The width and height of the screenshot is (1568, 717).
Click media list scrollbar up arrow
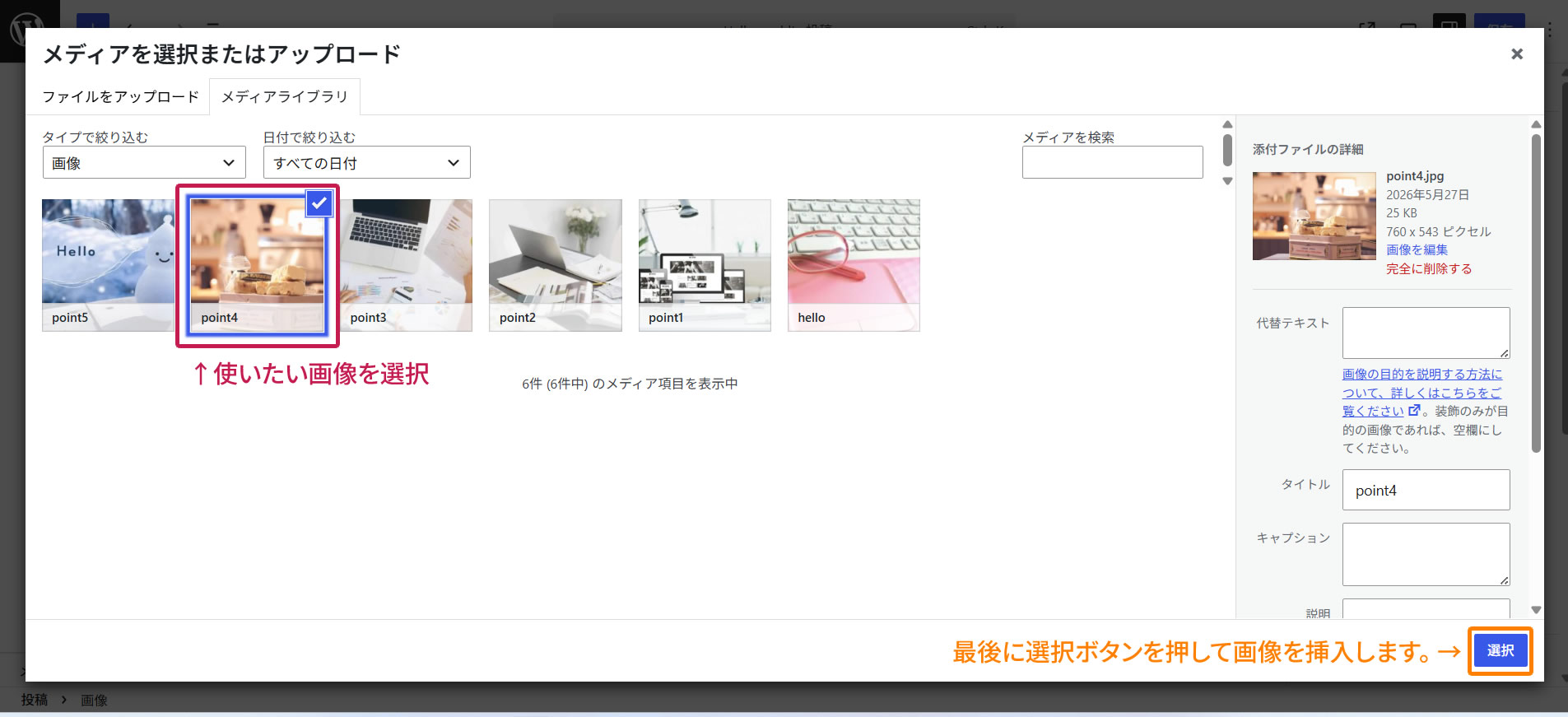coord(1227,125)
